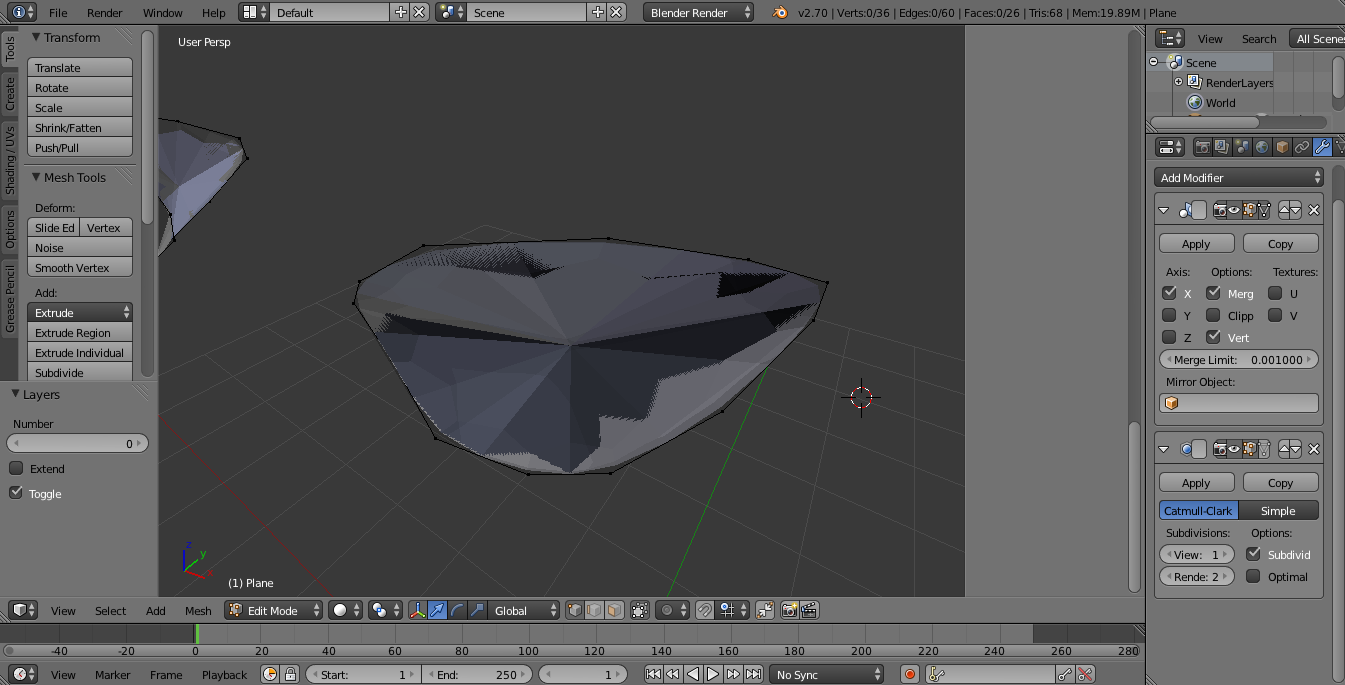
Task: Switch to the Create tab
Action: tap(10, 93)
